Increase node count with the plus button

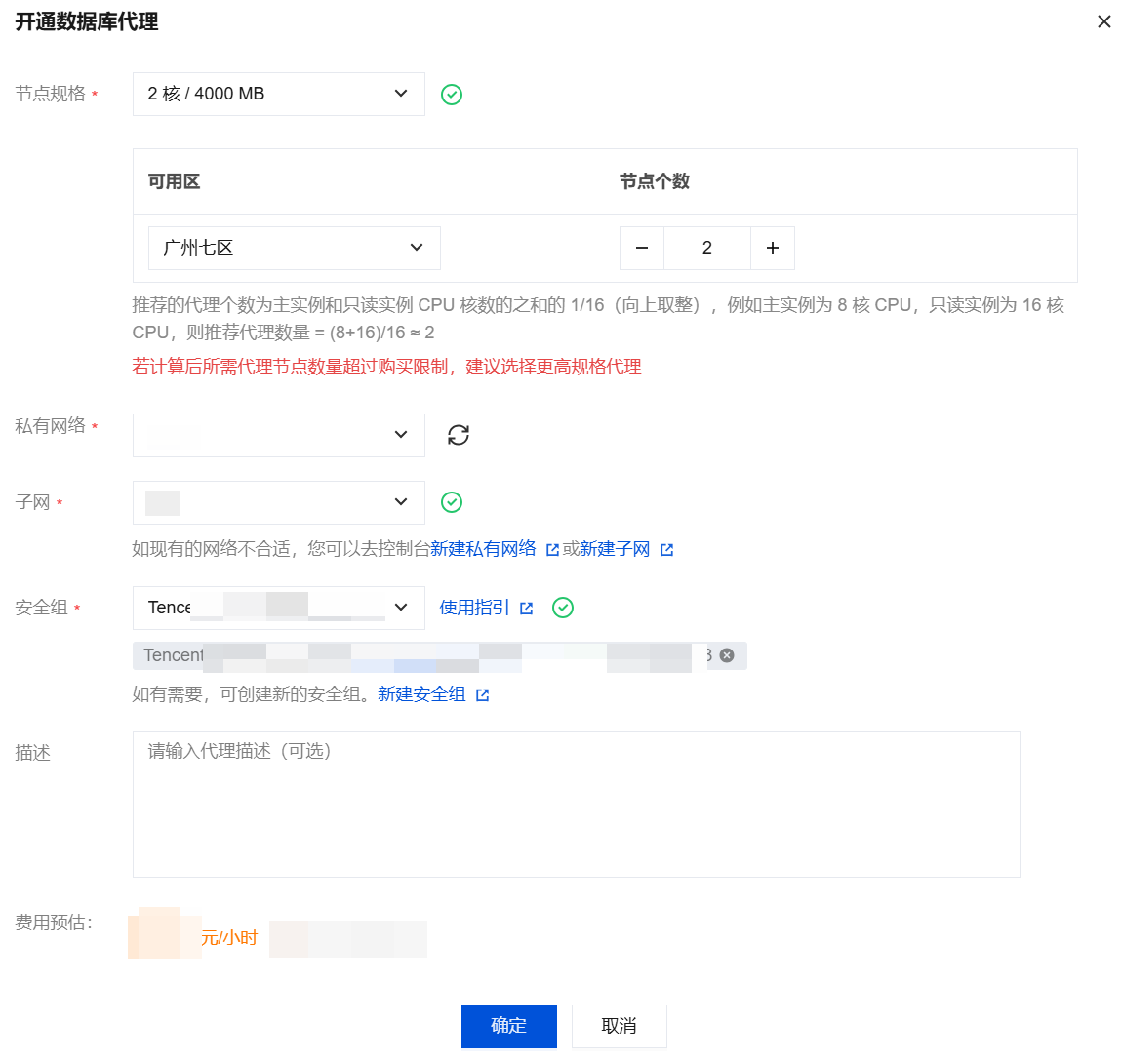point(772,248)
